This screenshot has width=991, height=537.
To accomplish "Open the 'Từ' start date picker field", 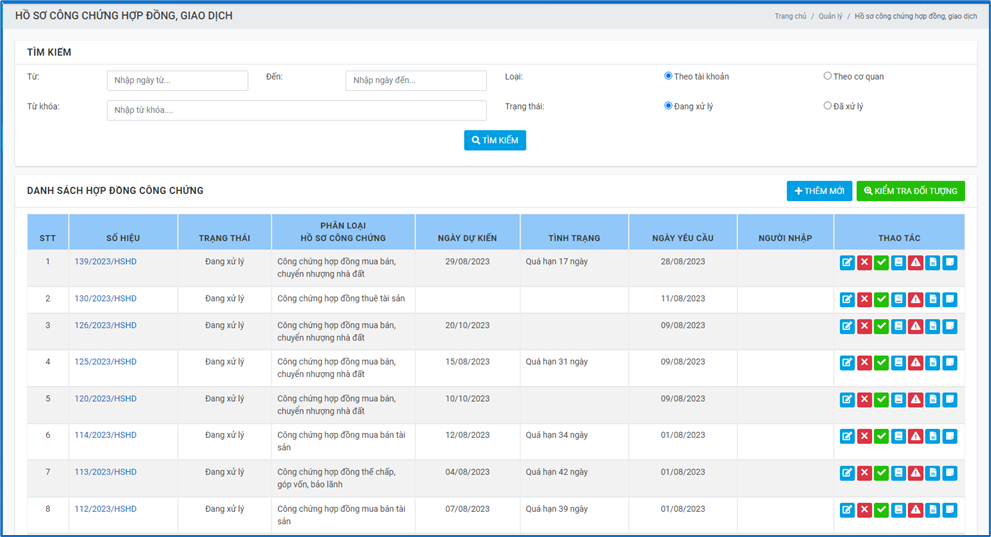I will coord(177,81).
